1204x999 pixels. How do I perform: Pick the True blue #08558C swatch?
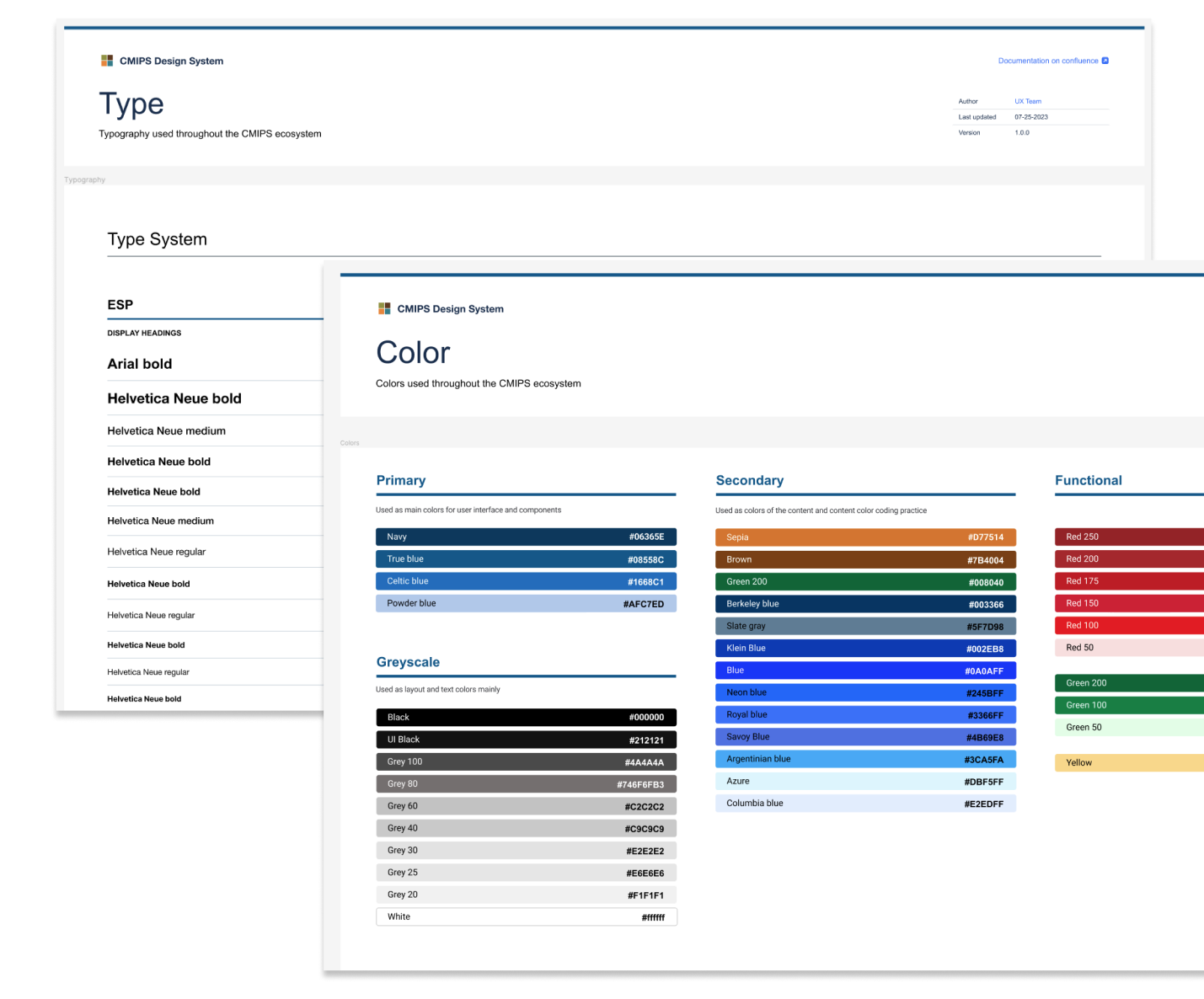[526, 559]
